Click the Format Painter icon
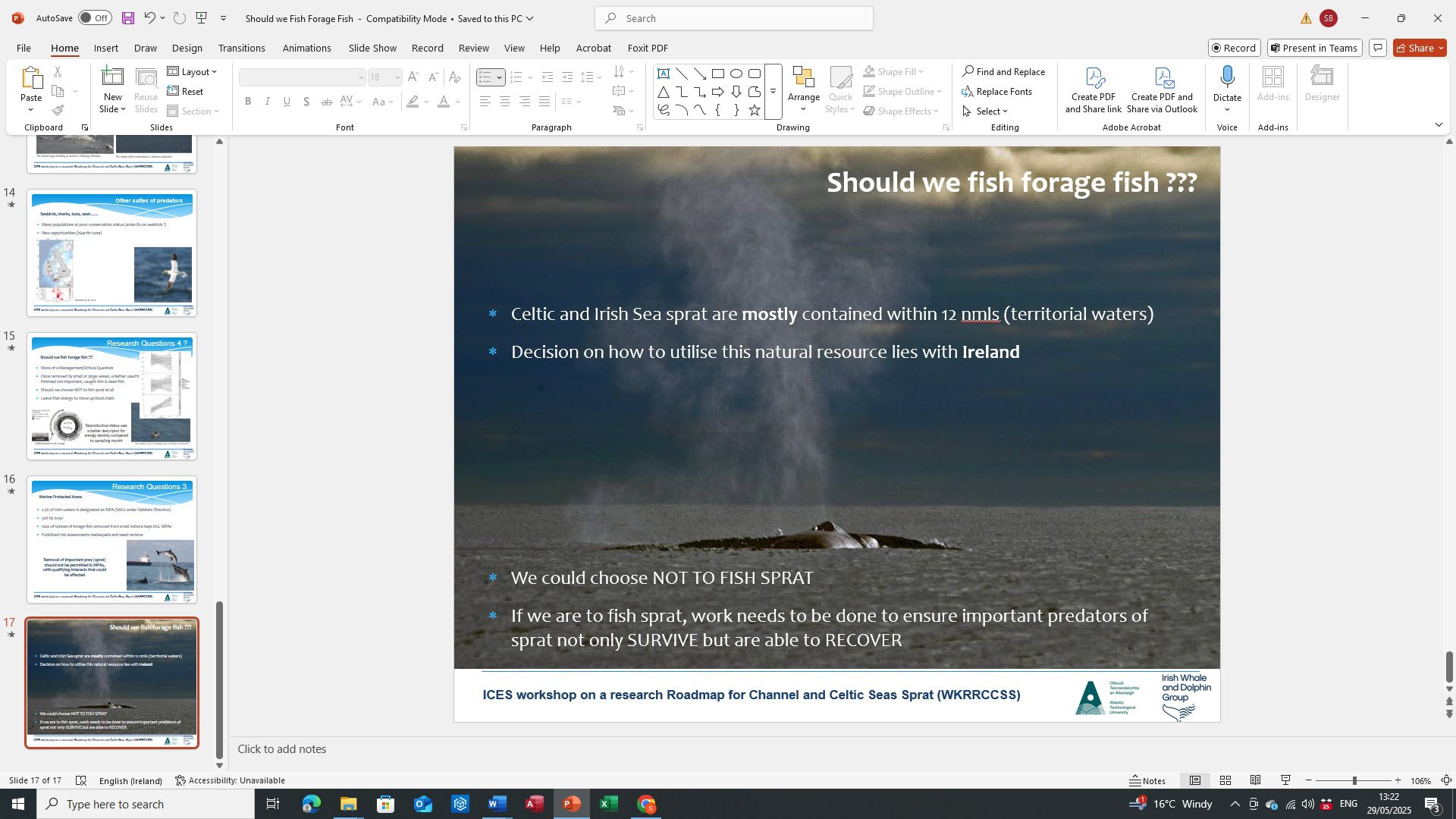The width and height of the screenshot is (1456, 819). coord(58,111)
